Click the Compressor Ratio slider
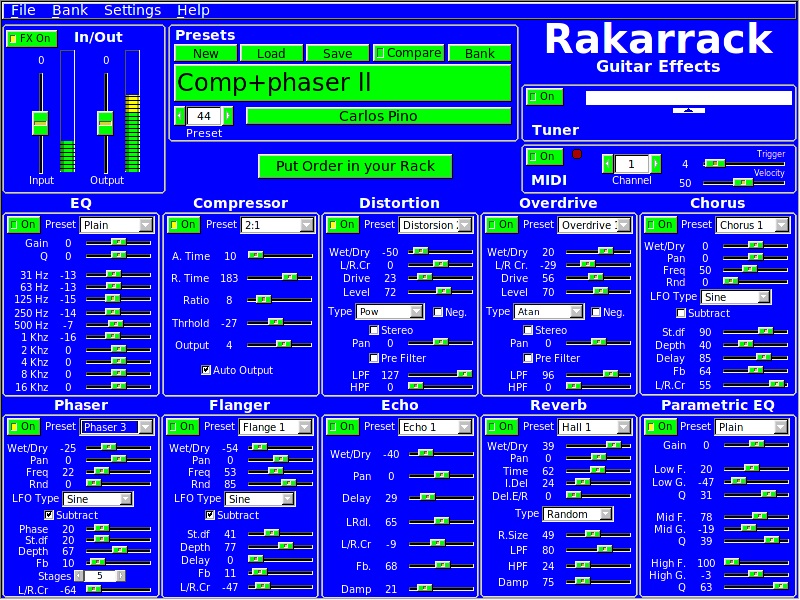The image size is (800, 600). (x=280, y=300)
